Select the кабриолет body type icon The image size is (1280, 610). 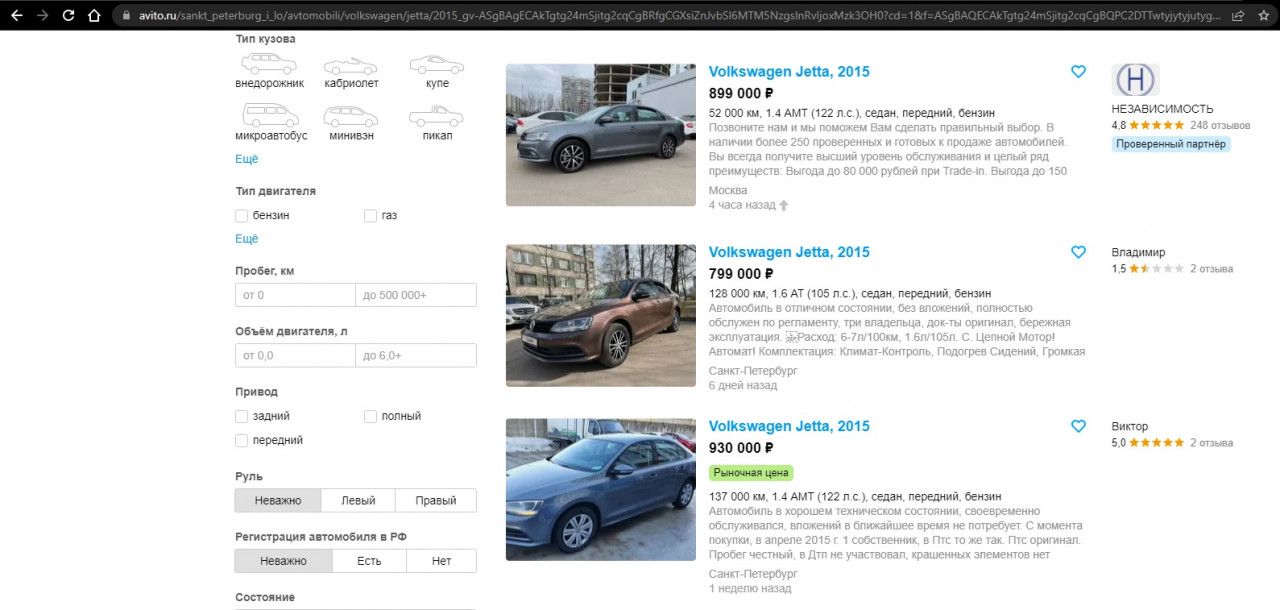(x=351, y=66)
